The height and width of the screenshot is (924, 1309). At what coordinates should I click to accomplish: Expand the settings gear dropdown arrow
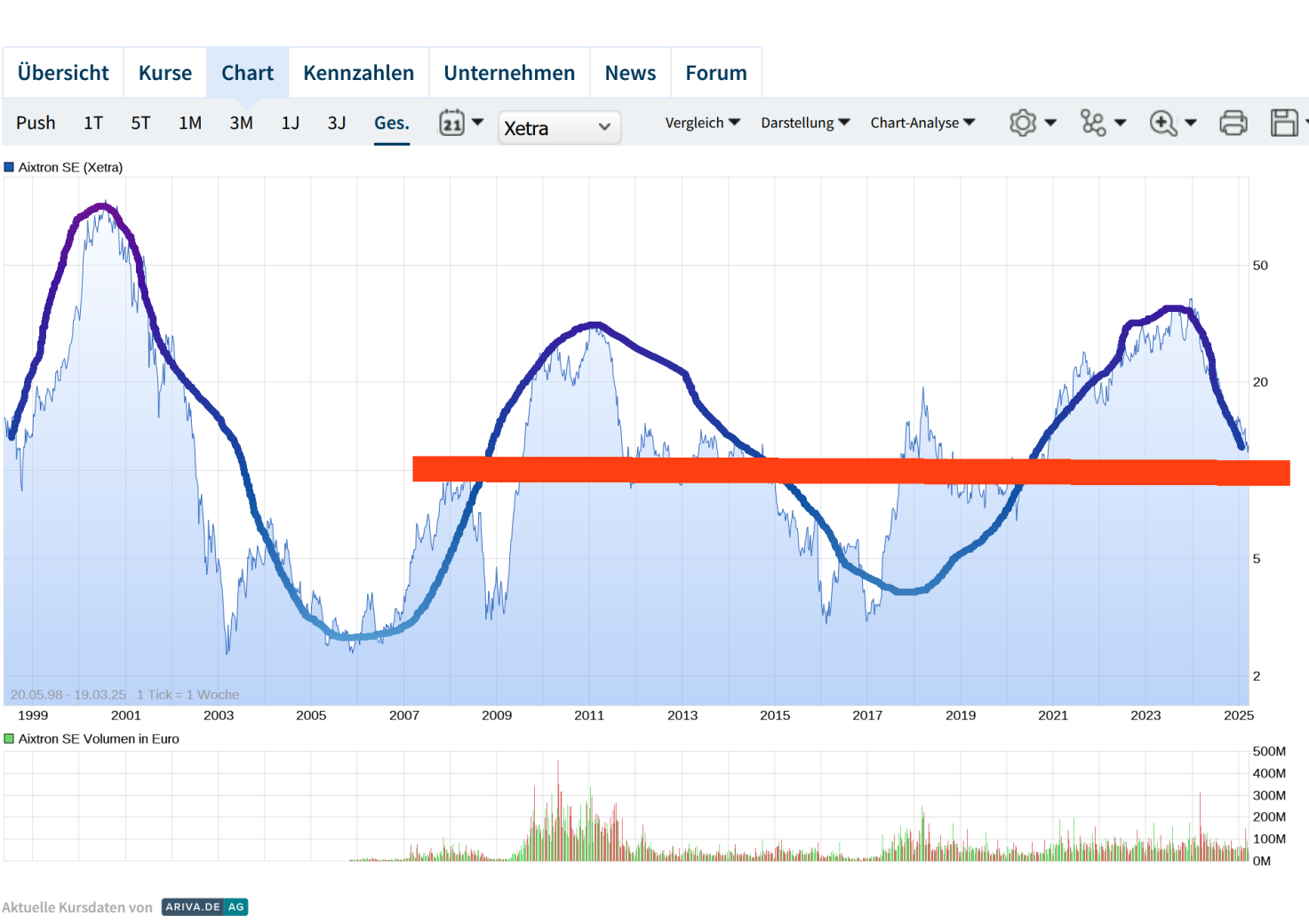tap(1050, 123)
